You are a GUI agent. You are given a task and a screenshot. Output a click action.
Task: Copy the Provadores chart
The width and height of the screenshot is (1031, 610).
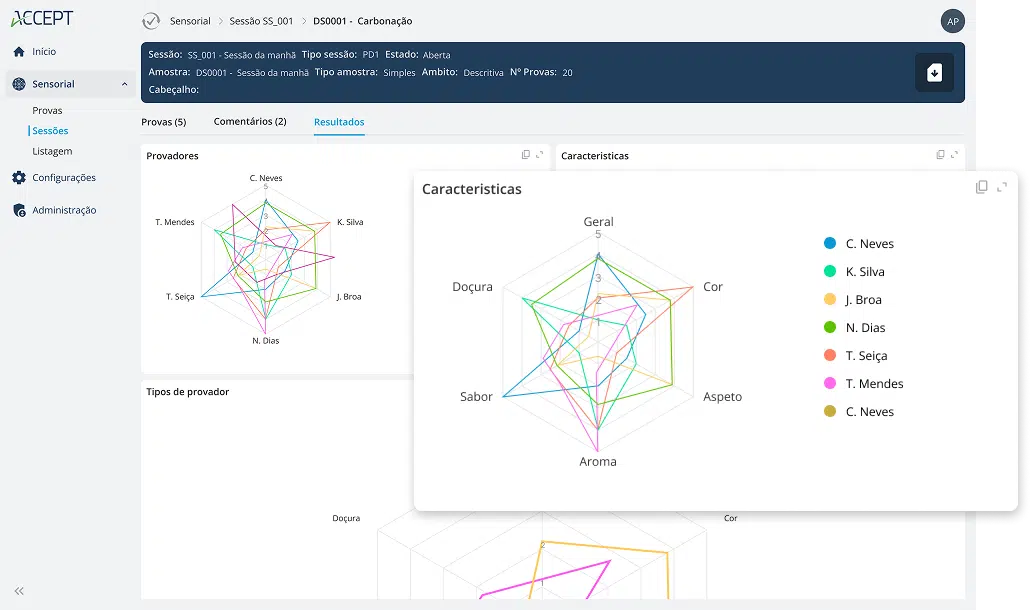[x=525, y=154]
